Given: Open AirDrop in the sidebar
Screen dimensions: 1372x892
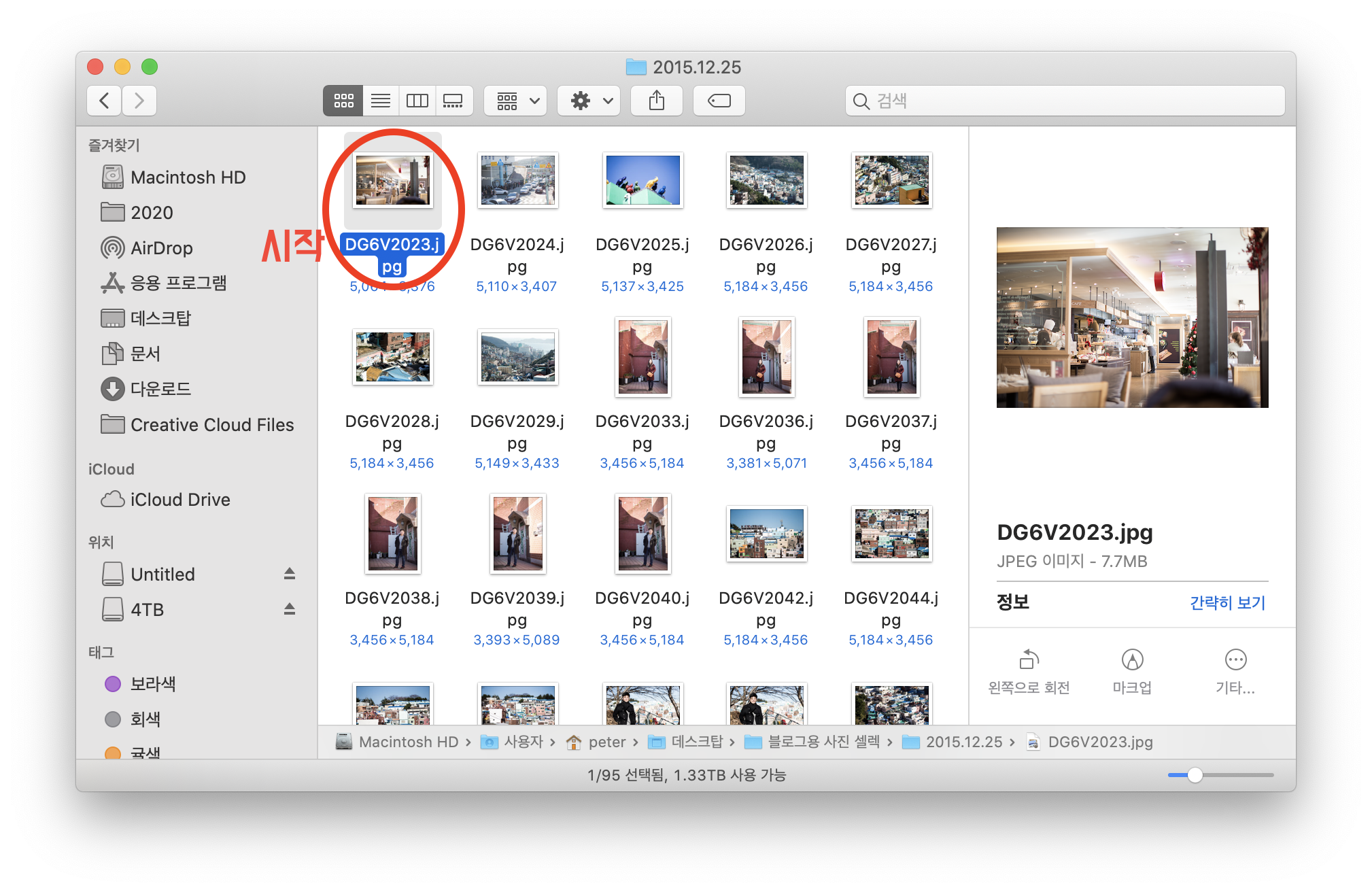Looking at the screenshot, I should point(161,248).
